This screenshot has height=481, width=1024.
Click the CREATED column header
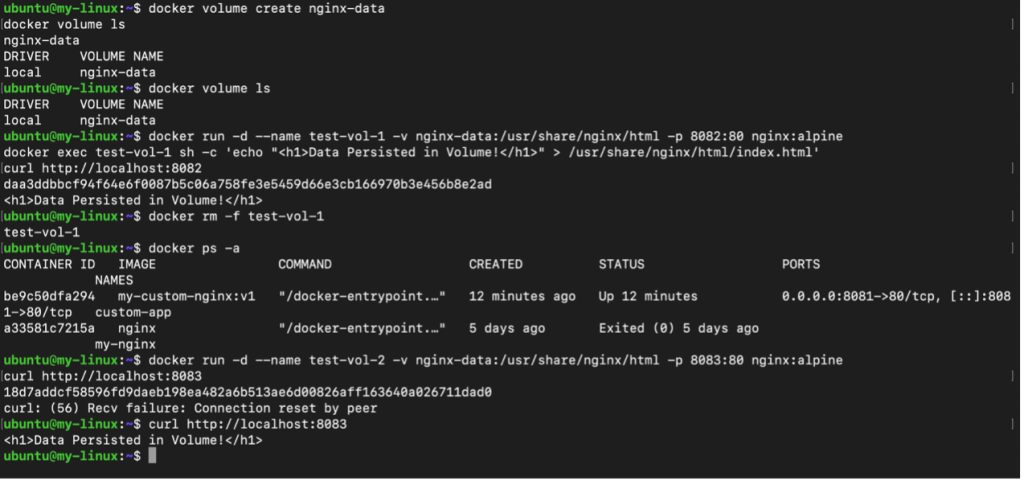[496, 264]
